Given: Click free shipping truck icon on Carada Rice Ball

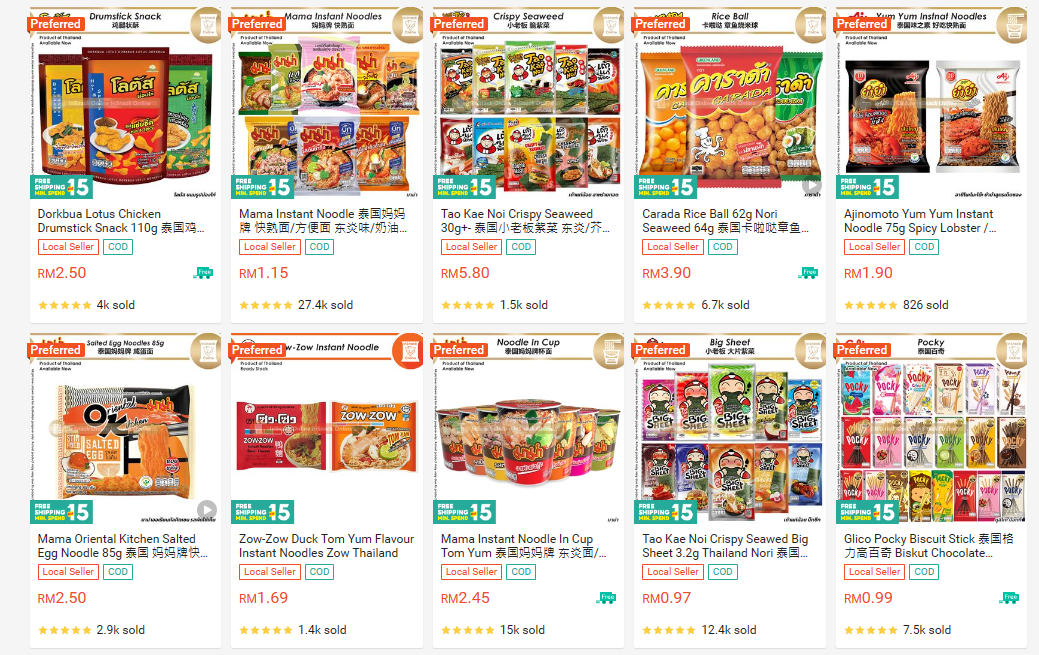Looking at the screenshot, I should coord(808,272).
